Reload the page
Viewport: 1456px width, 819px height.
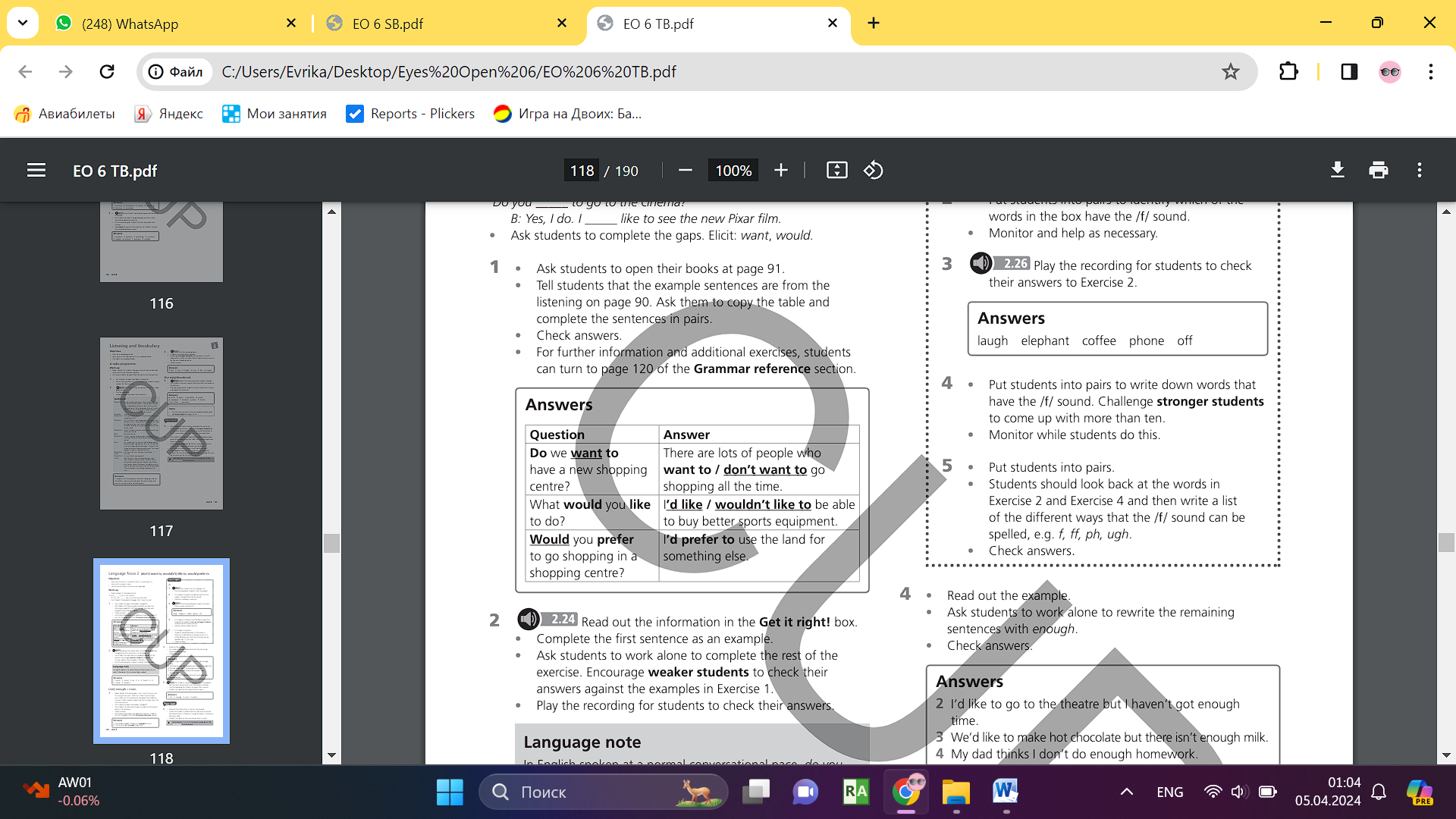107,72
